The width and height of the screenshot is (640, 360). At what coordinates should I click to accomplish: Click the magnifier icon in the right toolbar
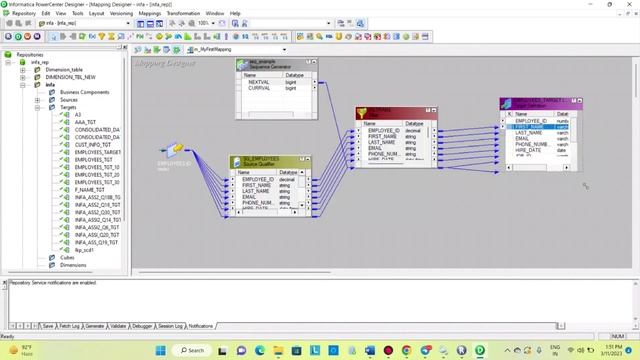[319, 37]
